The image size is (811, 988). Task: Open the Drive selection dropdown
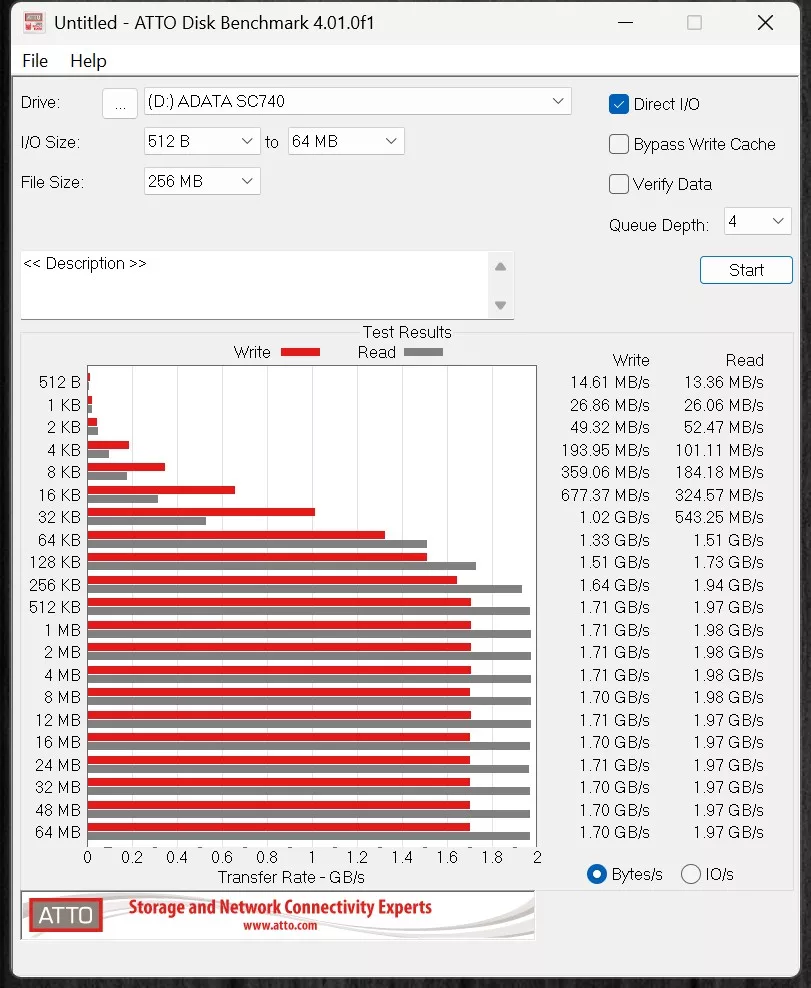[x=358, y=101]
